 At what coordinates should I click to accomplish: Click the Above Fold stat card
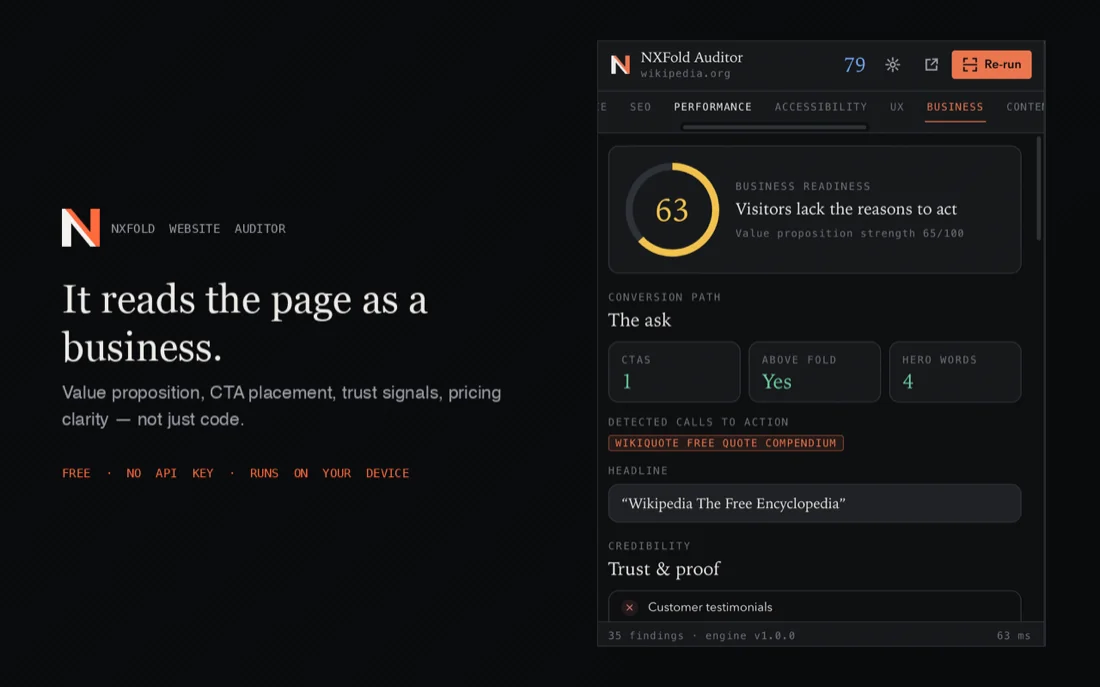coord(814,372)
